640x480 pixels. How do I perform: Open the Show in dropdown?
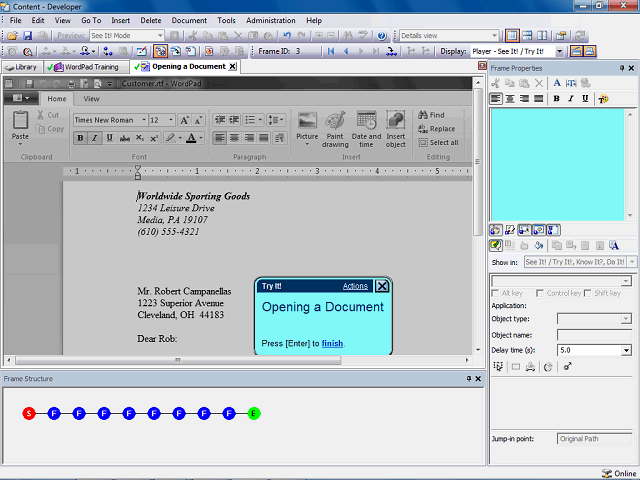632,262
